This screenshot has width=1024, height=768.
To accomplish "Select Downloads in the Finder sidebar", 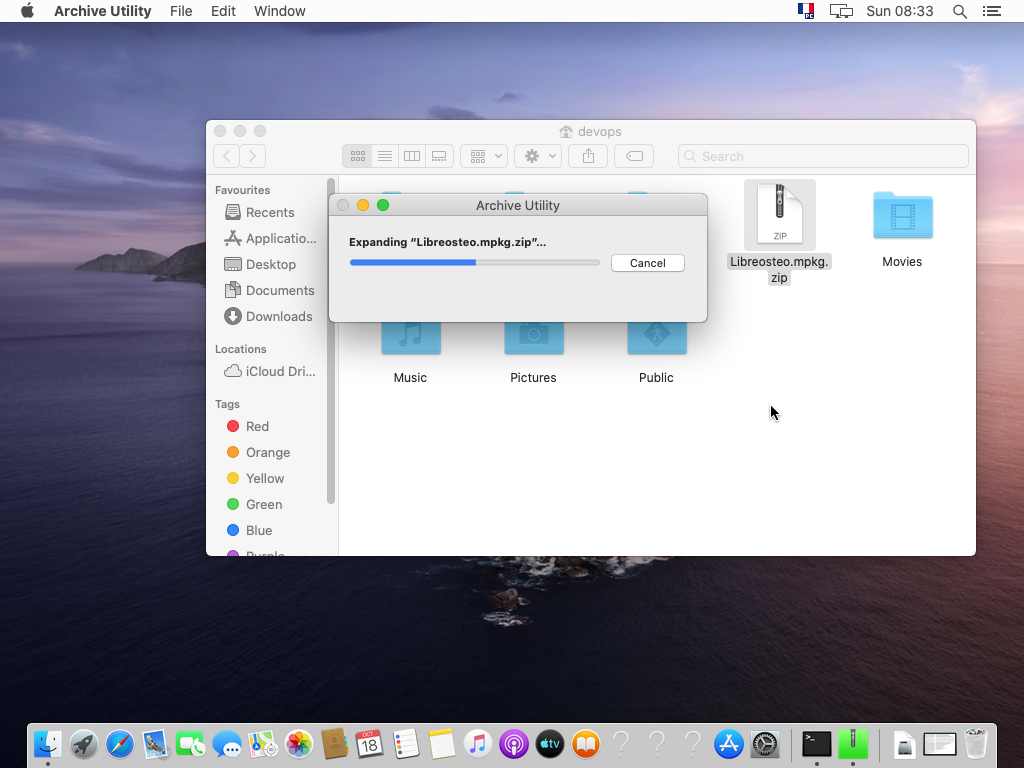I will point(268,317).
